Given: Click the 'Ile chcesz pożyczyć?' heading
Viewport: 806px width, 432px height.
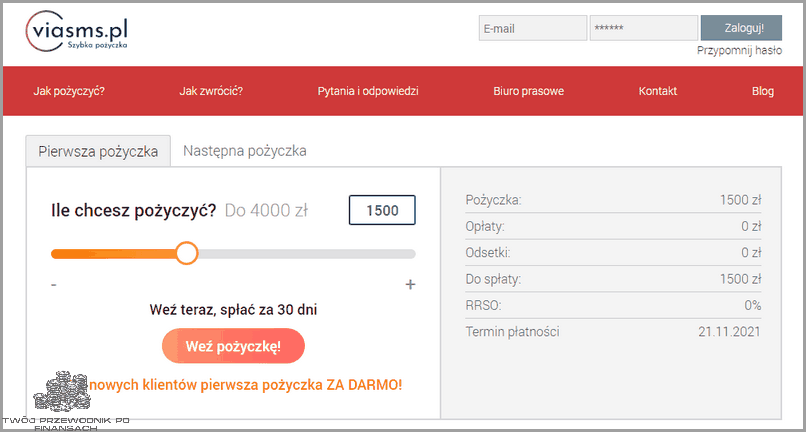Looking at the screenshot, I should tap(134, 210).
